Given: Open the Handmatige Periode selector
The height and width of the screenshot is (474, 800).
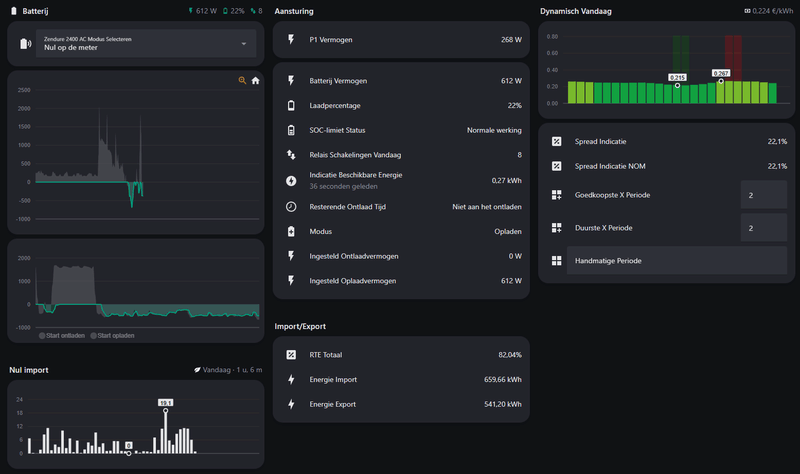Looking at the screenshot, I should (x=665, y=261).
